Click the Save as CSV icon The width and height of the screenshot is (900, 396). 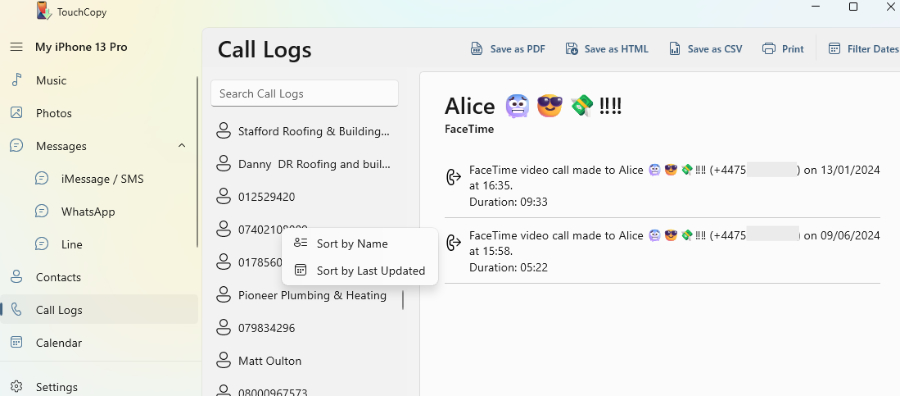coord(675,49)
